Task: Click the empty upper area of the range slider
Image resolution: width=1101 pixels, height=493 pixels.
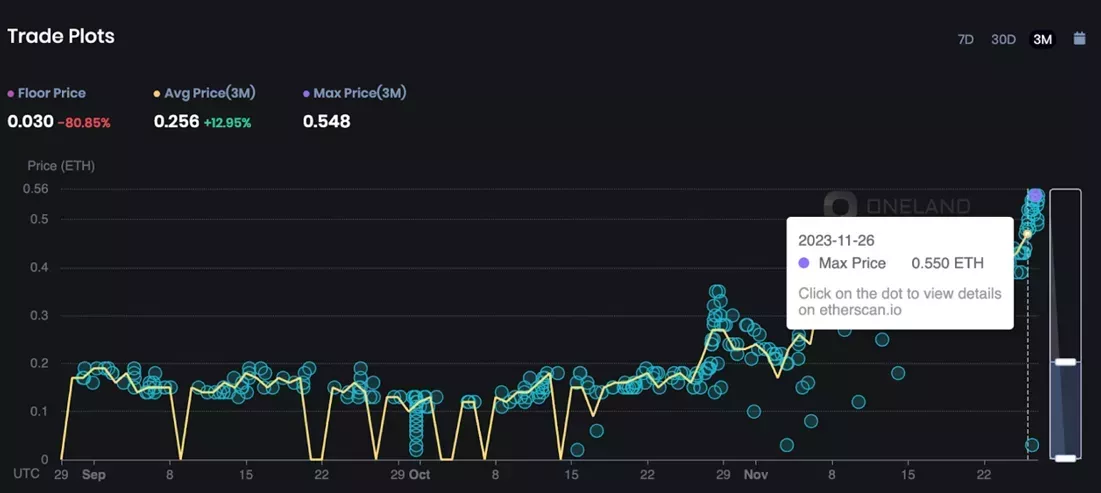Action: pos(1065,270)
